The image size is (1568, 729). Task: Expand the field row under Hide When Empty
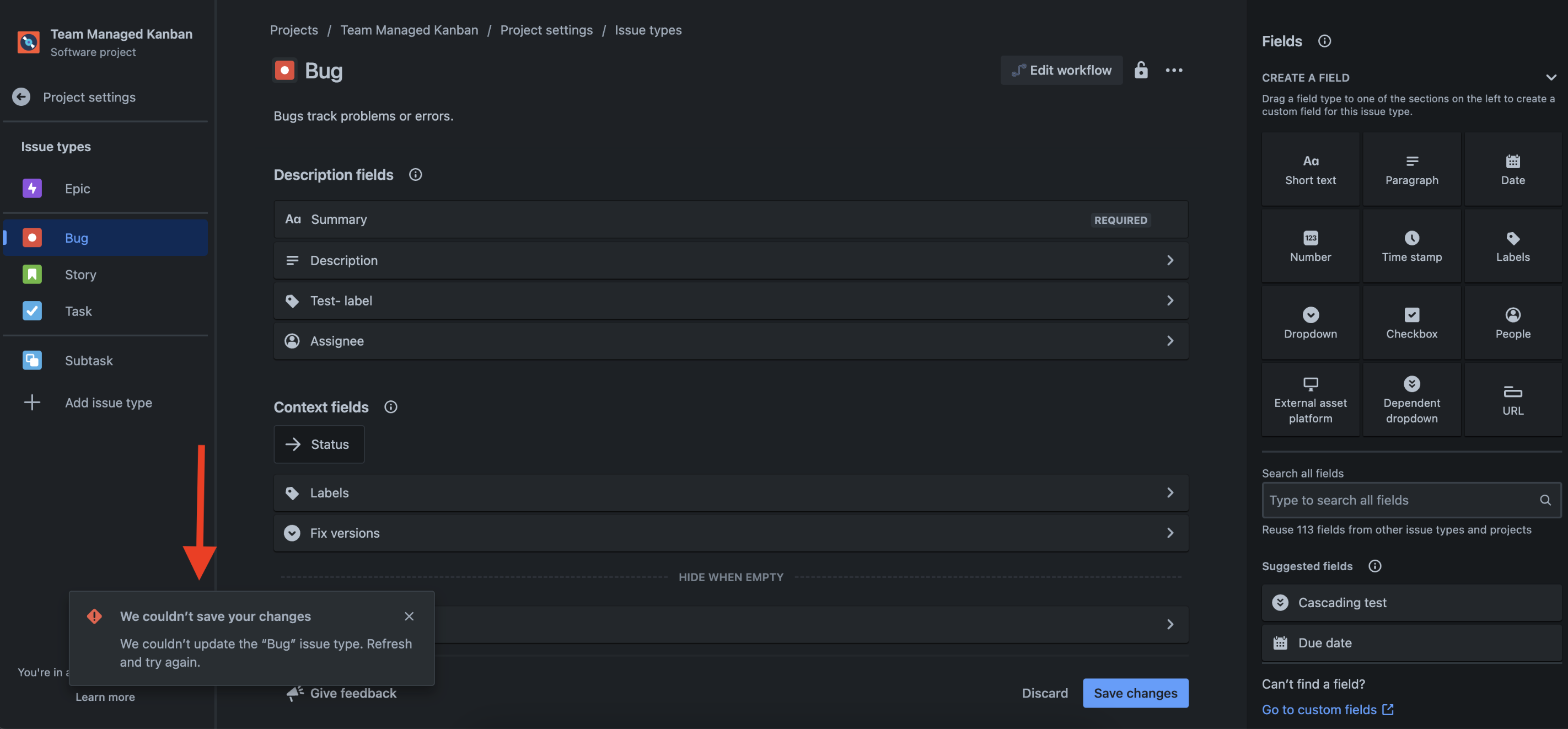1170,624
